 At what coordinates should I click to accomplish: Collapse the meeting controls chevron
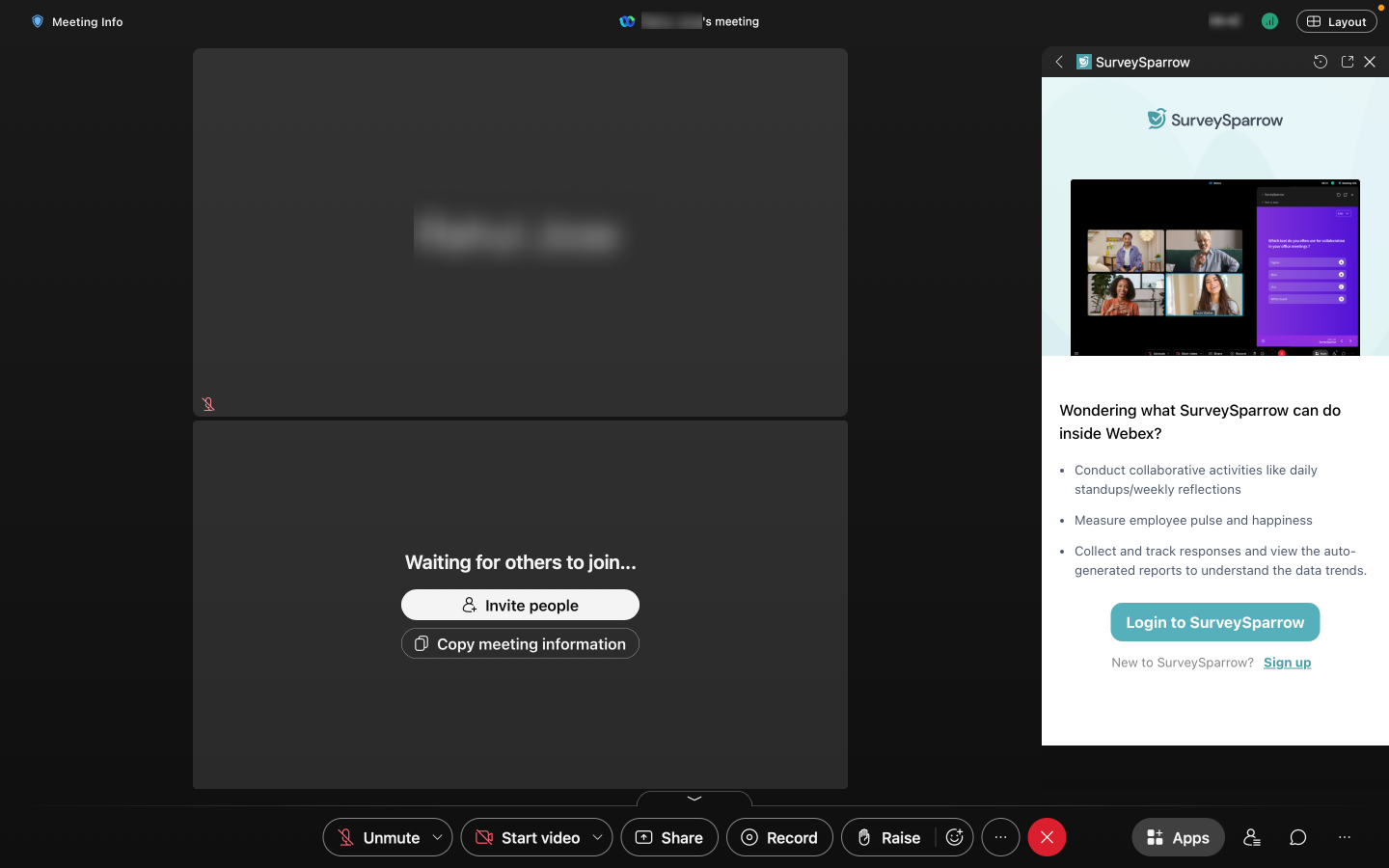(694, 799)
